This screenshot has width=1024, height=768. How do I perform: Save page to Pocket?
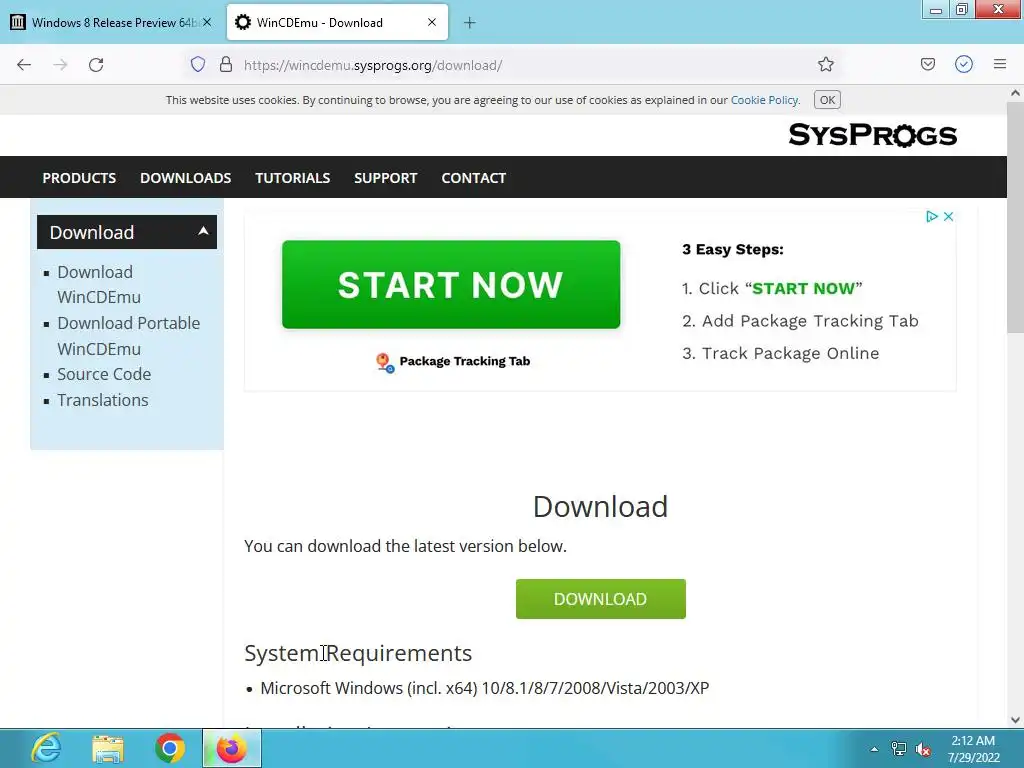[927, 64]
